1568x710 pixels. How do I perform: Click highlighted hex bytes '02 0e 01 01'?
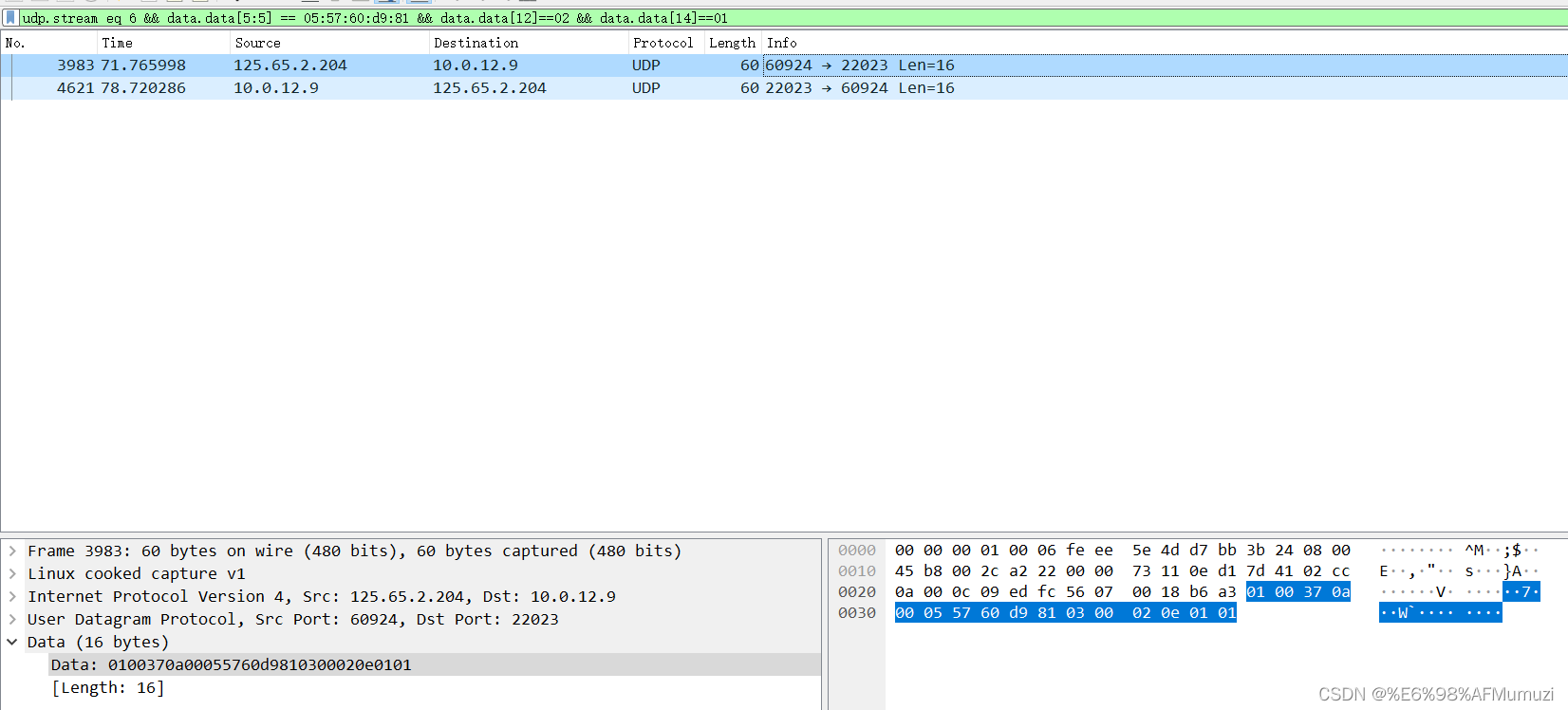tap(1185, 613)
